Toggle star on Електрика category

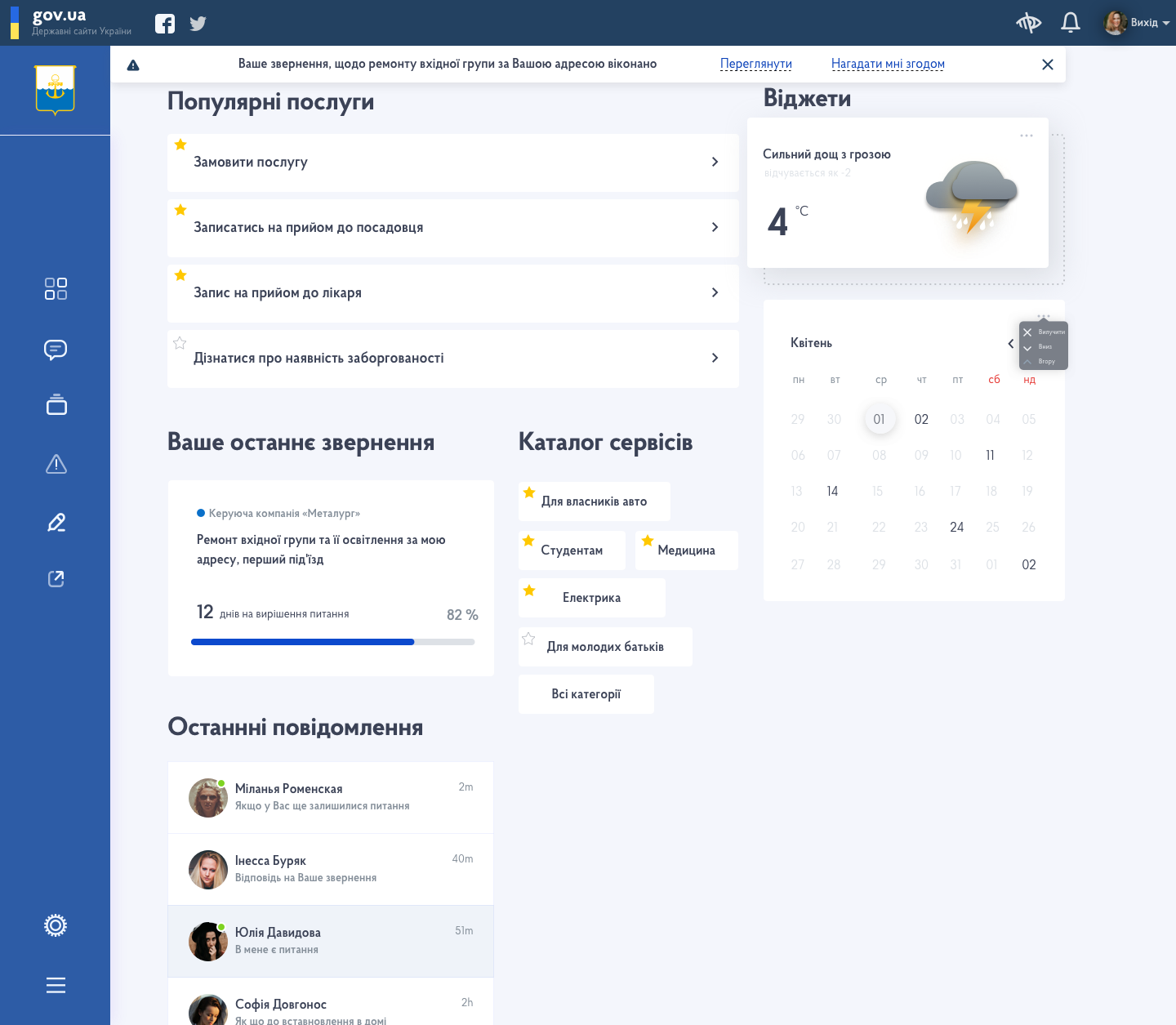pyautogui.click(x=529, y=590)
